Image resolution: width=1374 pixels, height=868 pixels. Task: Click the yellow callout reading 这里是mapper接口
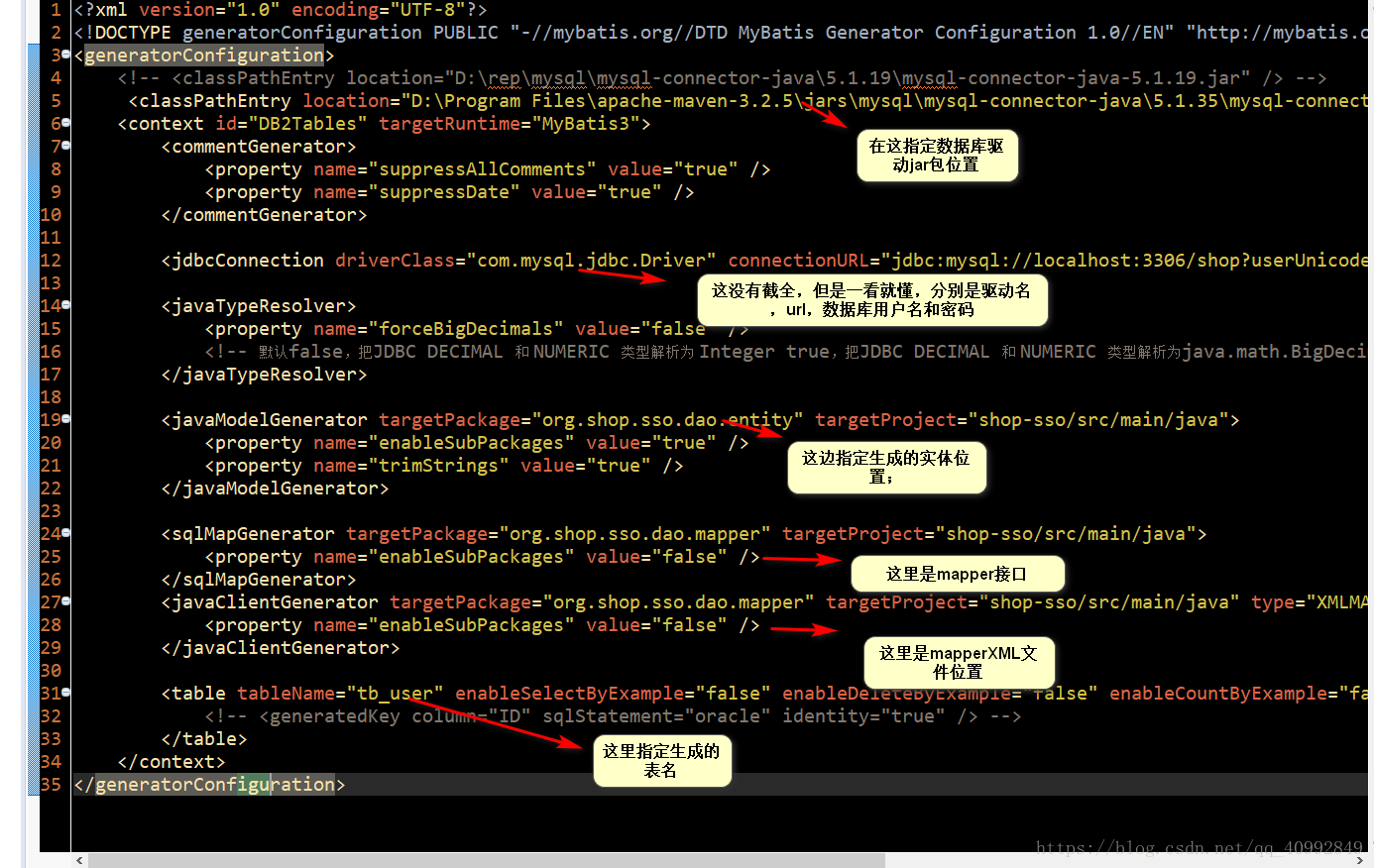point(957,573)
